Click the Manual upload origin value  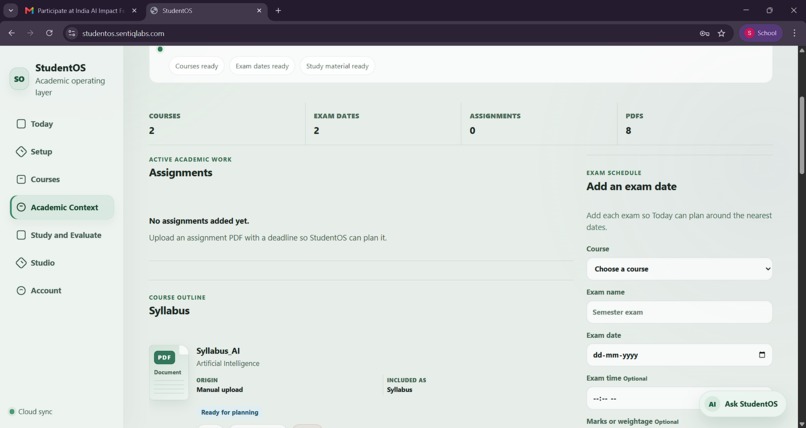[x=219, y=389]
